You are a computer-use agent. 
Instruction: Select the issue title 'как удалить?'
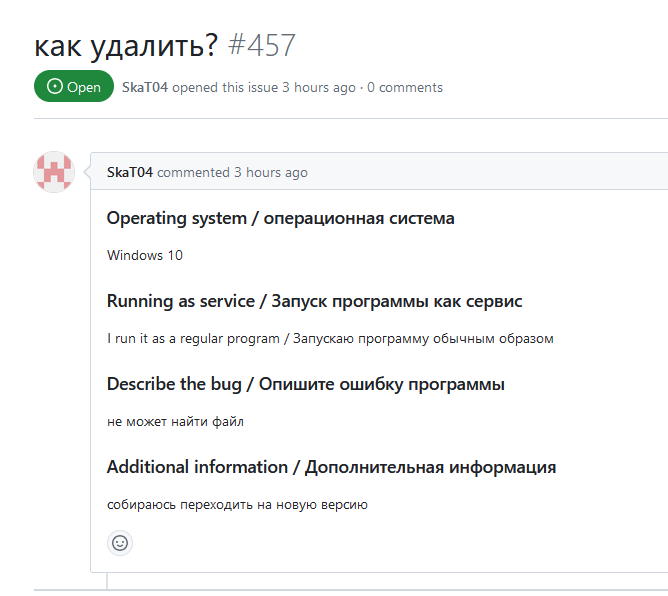(x=126, y=45)
